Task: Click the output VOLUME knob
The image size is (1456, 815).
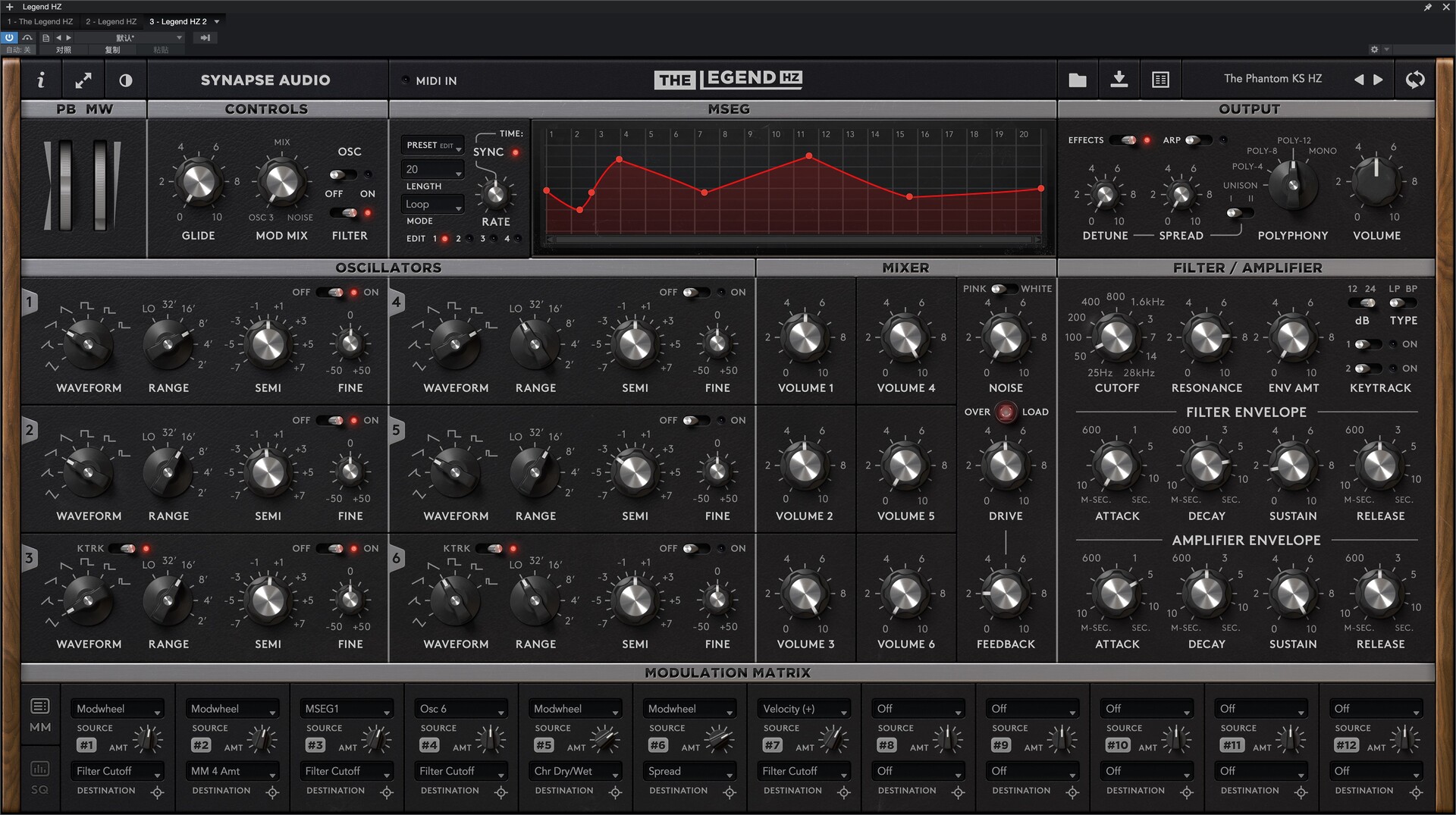Action: click(1376, 181)
